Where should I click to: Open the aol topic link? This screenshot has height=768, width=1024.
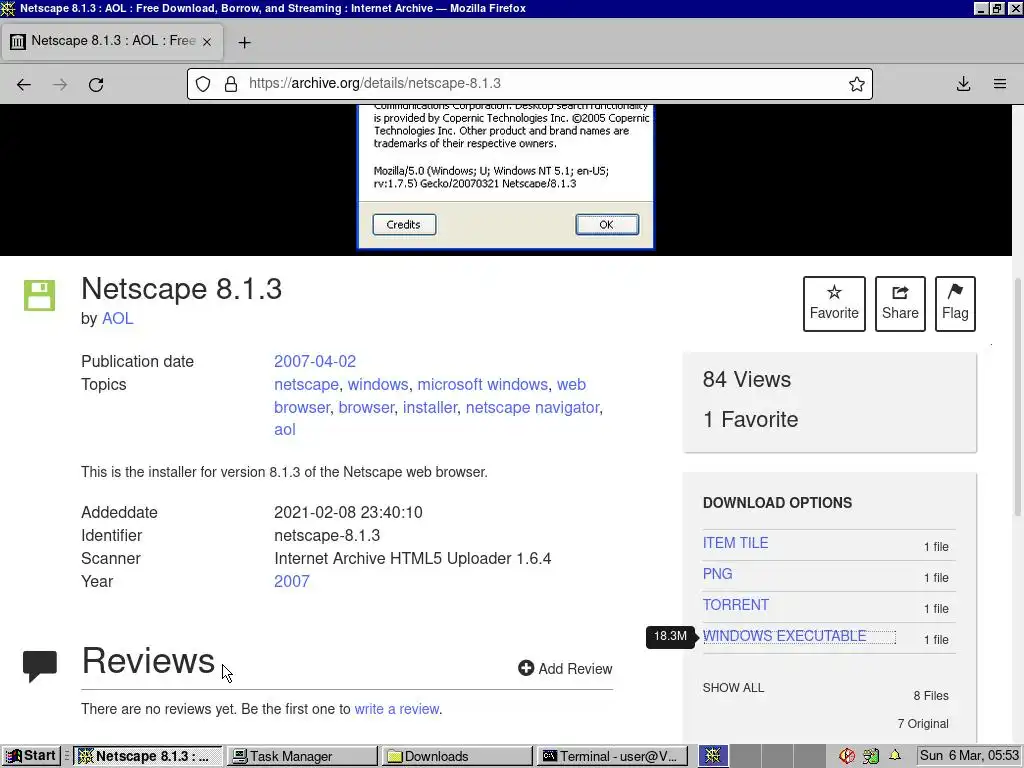click(285, 430)
